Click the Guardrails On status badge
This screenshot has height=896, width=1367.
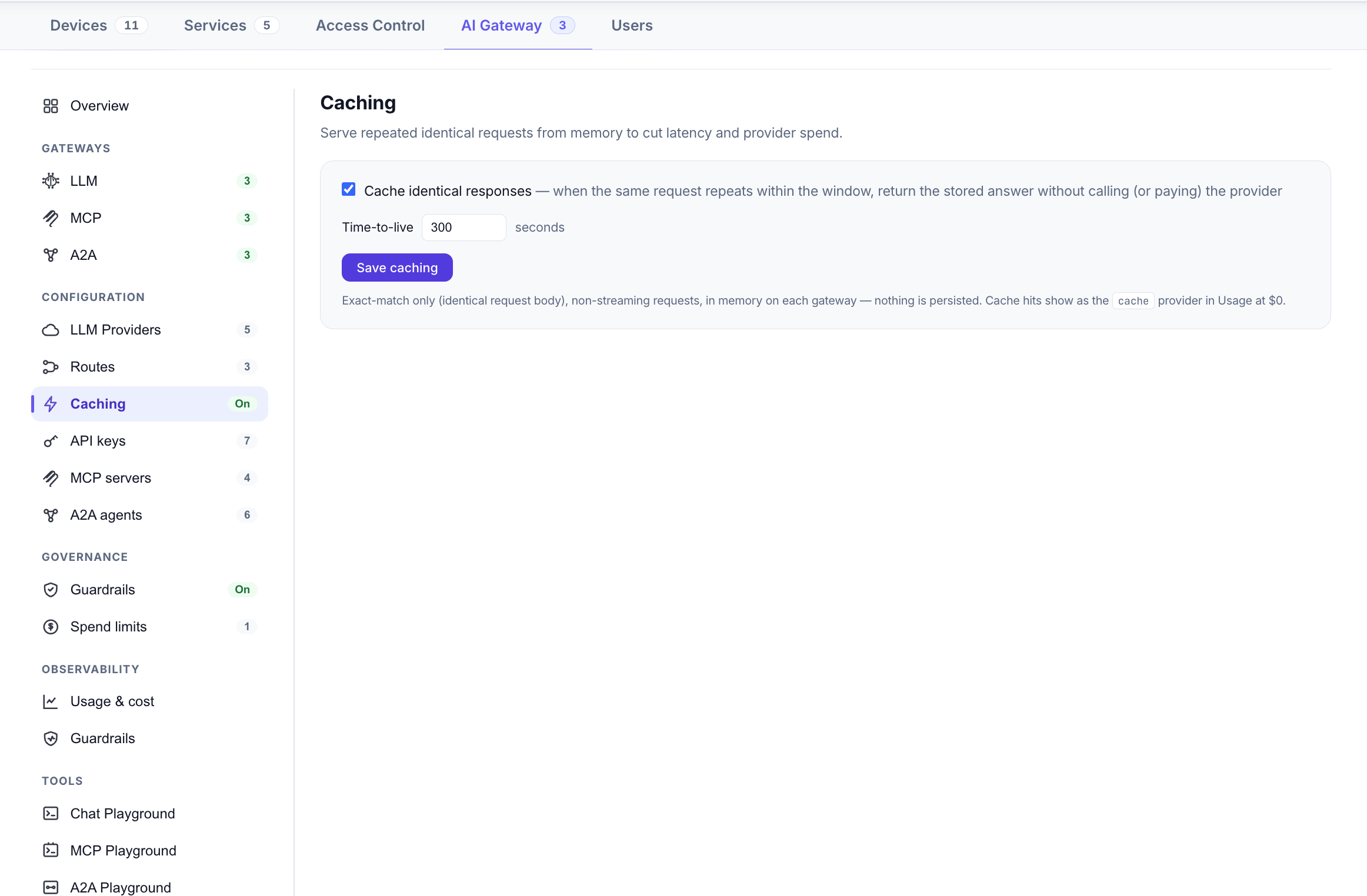tap(242, 590)
